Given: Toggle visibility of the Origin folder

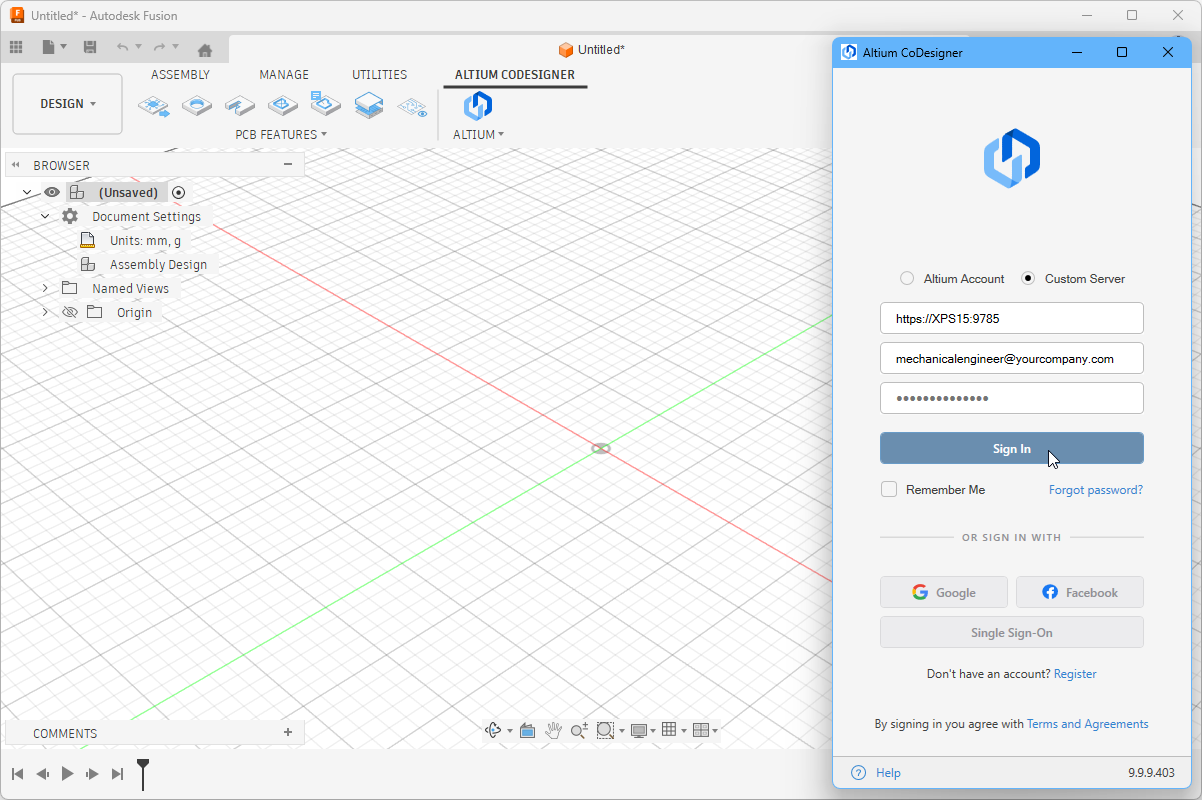Looking at the screenshot, I should pos(70,312).
